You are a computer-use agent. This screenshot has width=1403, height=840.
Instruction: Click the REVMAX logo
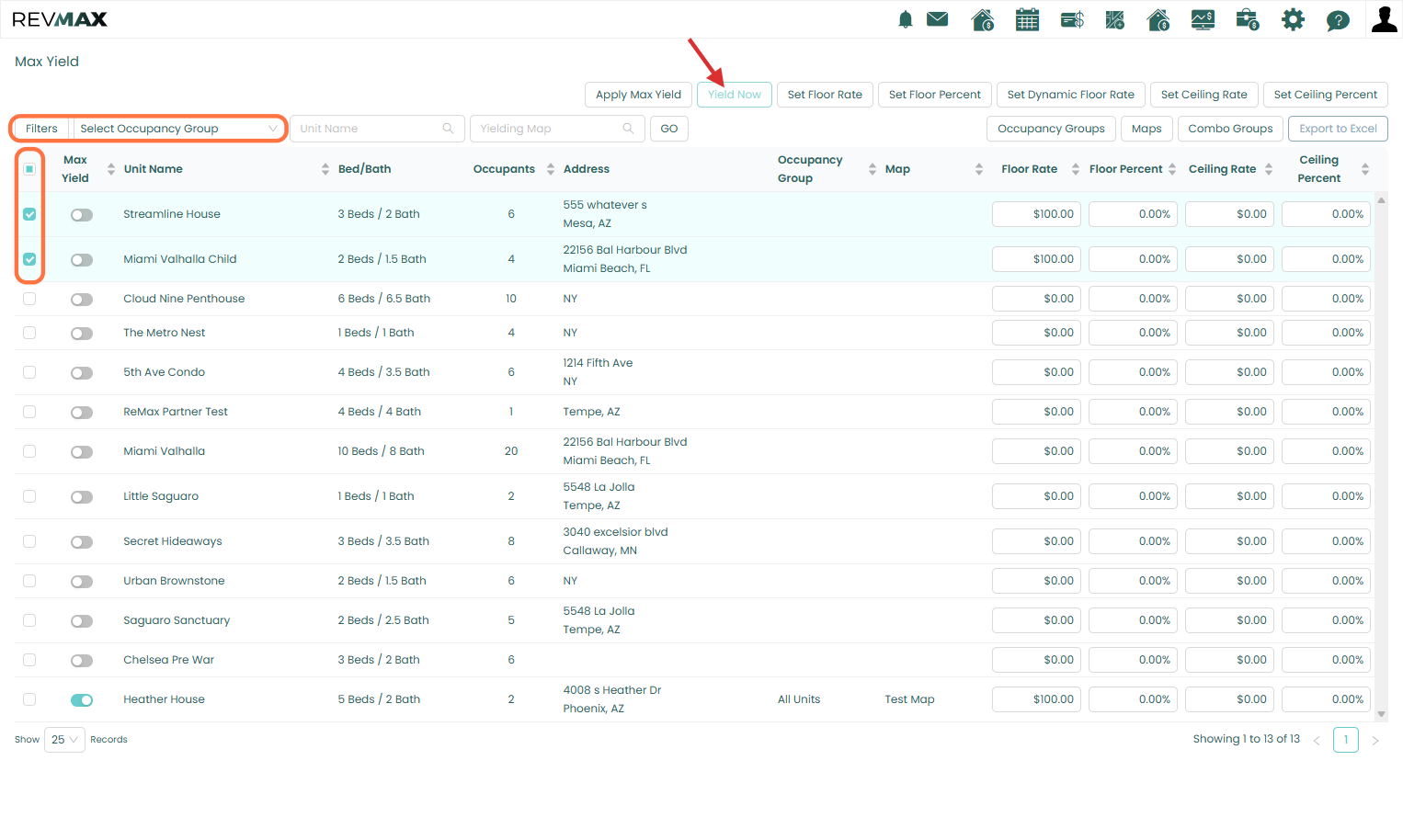60,19
